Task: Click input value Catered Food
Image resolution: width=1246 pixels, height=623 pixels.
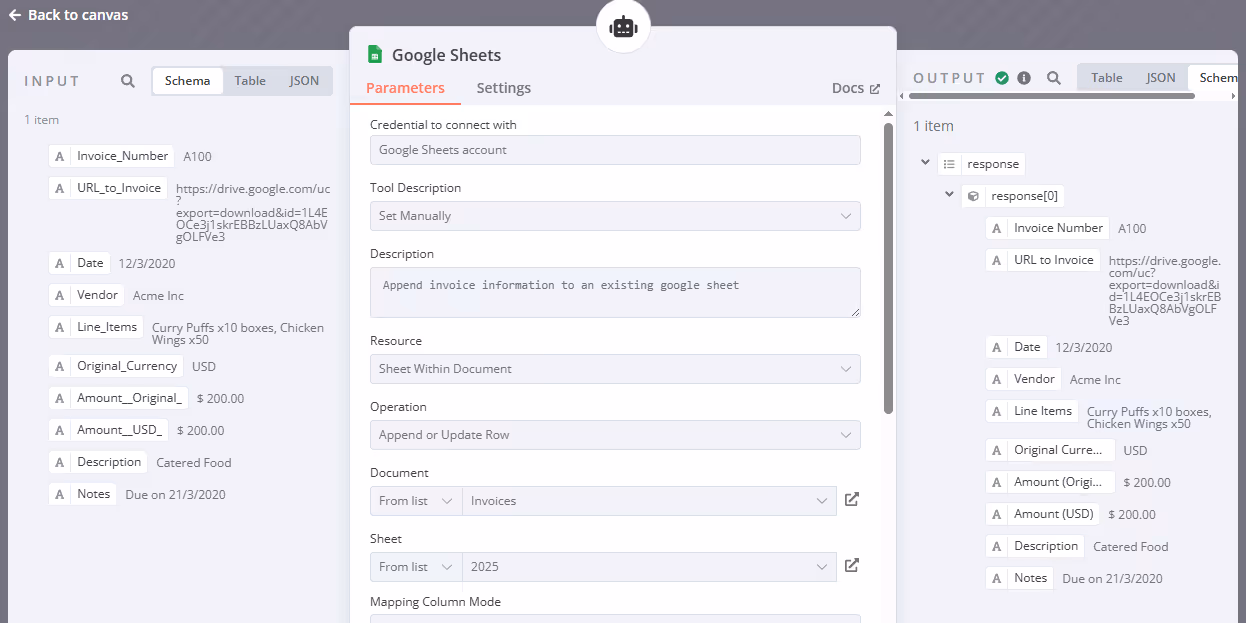Action: [x=194, y=463]
